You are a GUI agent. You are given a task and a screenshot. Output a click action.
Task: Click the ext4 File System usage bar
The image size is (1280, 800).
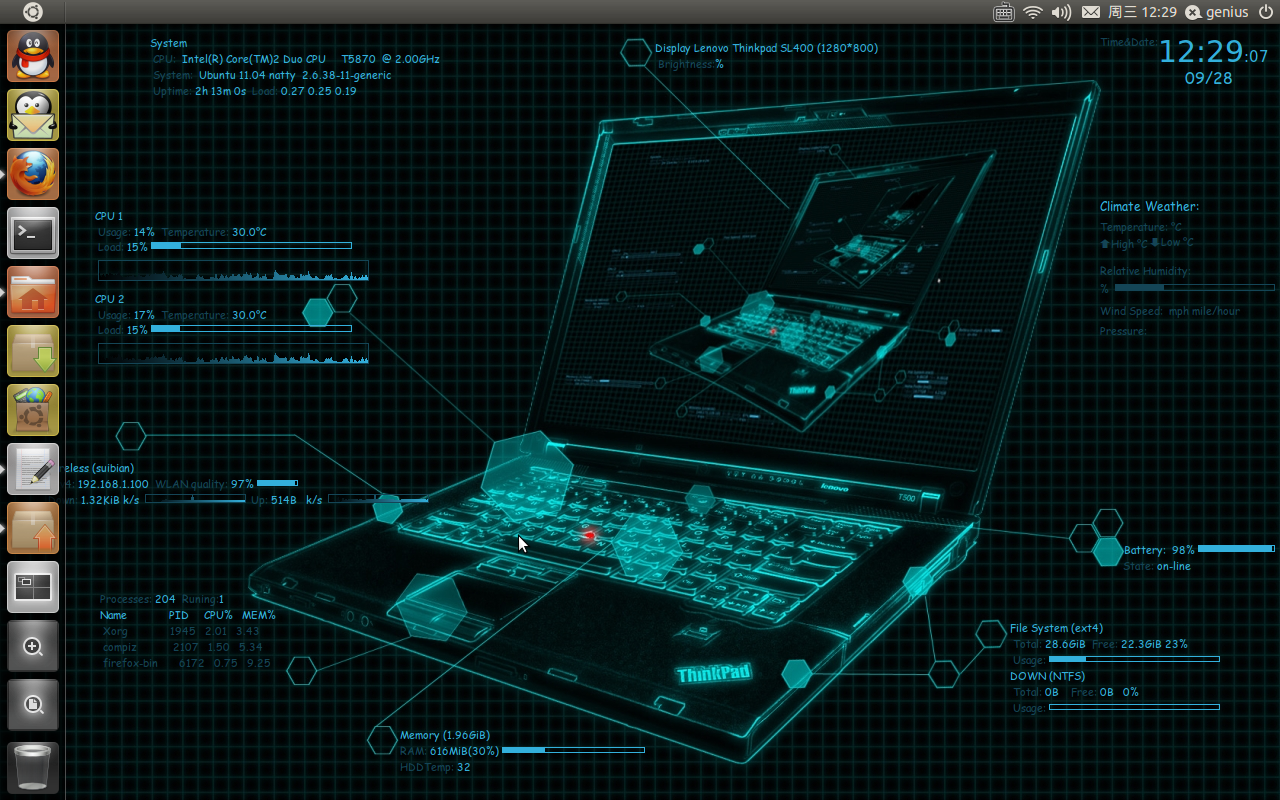[1134, 659]
